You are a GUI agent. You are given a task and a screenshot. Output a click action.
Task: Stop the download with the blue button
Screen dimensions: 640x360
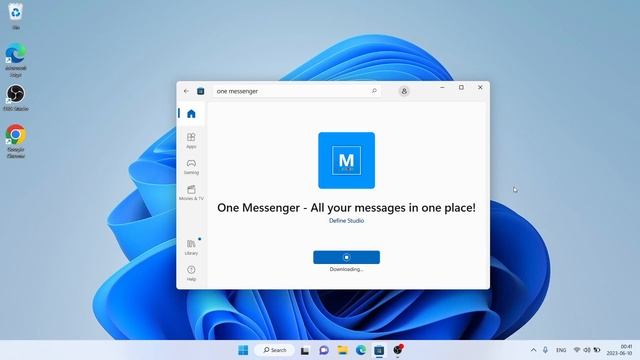[347, 257]
